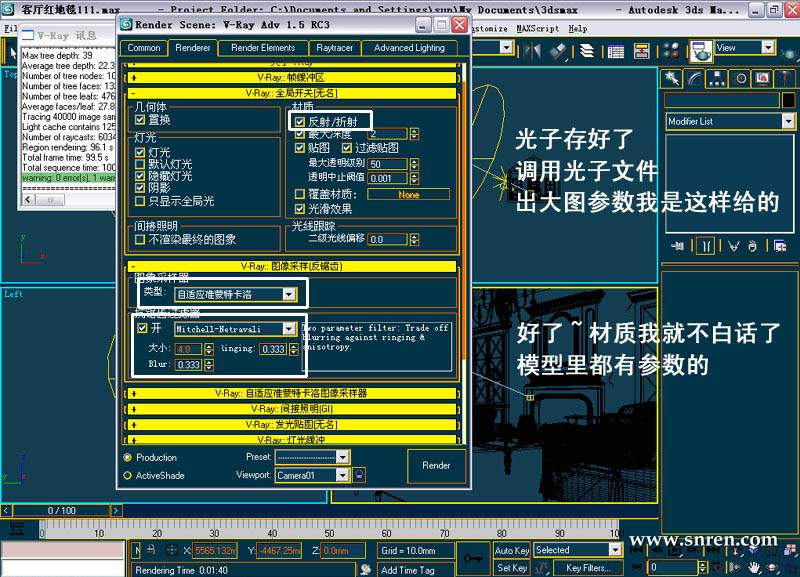Image resolution: width=800 pixels, height=577 pixels.
Task: Select the Production radio button
Action: pos(128,457)
